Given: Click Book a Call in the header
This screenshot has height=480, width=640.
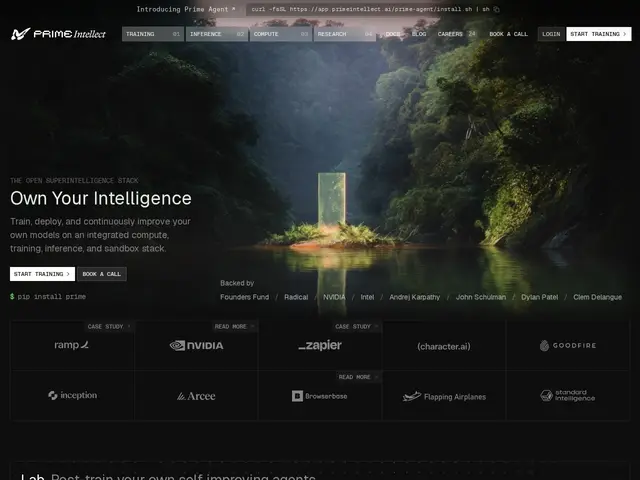Looking at the screenshot, I should coord(509,34).
